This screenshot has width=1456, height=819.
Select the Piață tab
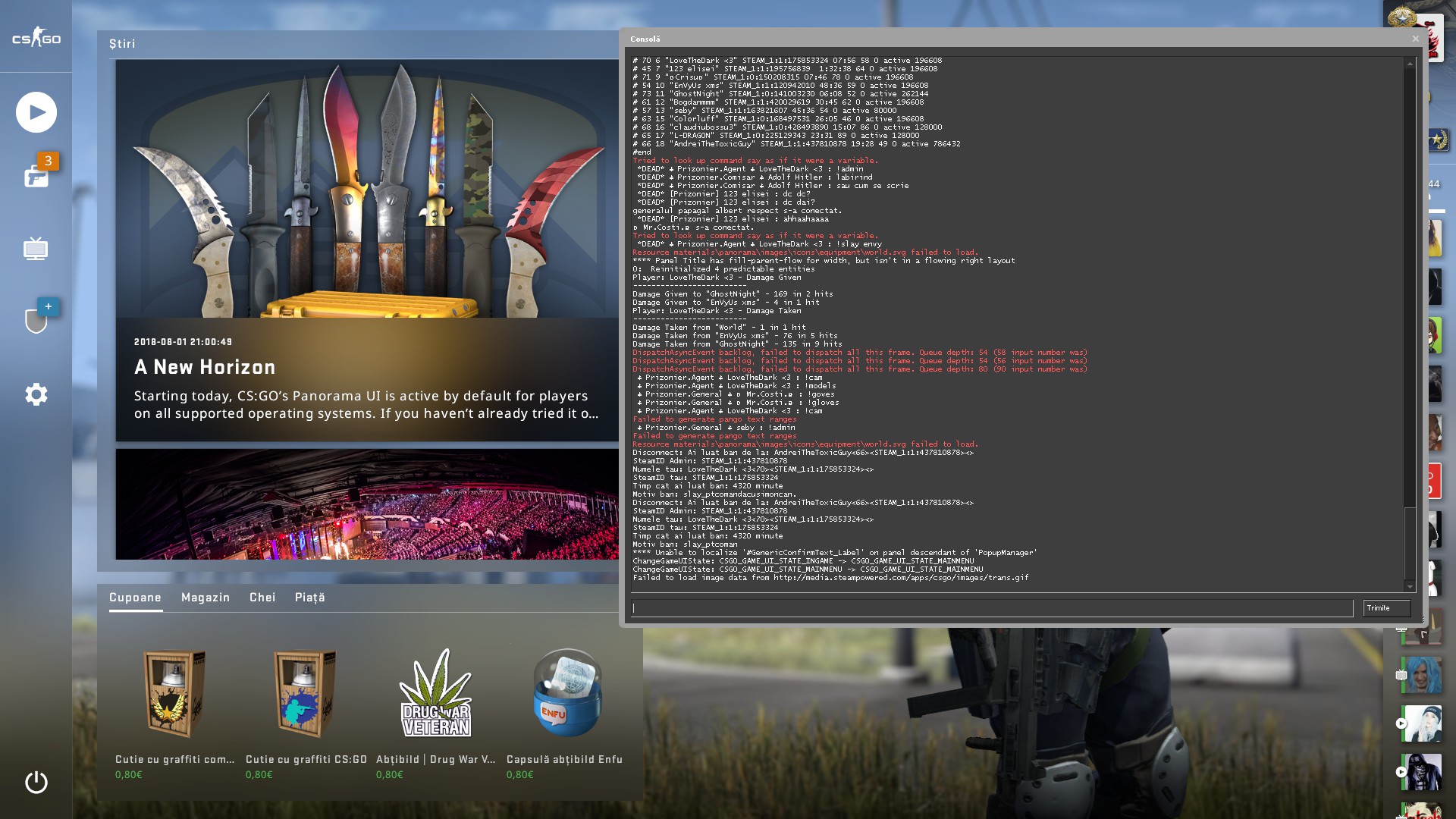tap(309, 598)
